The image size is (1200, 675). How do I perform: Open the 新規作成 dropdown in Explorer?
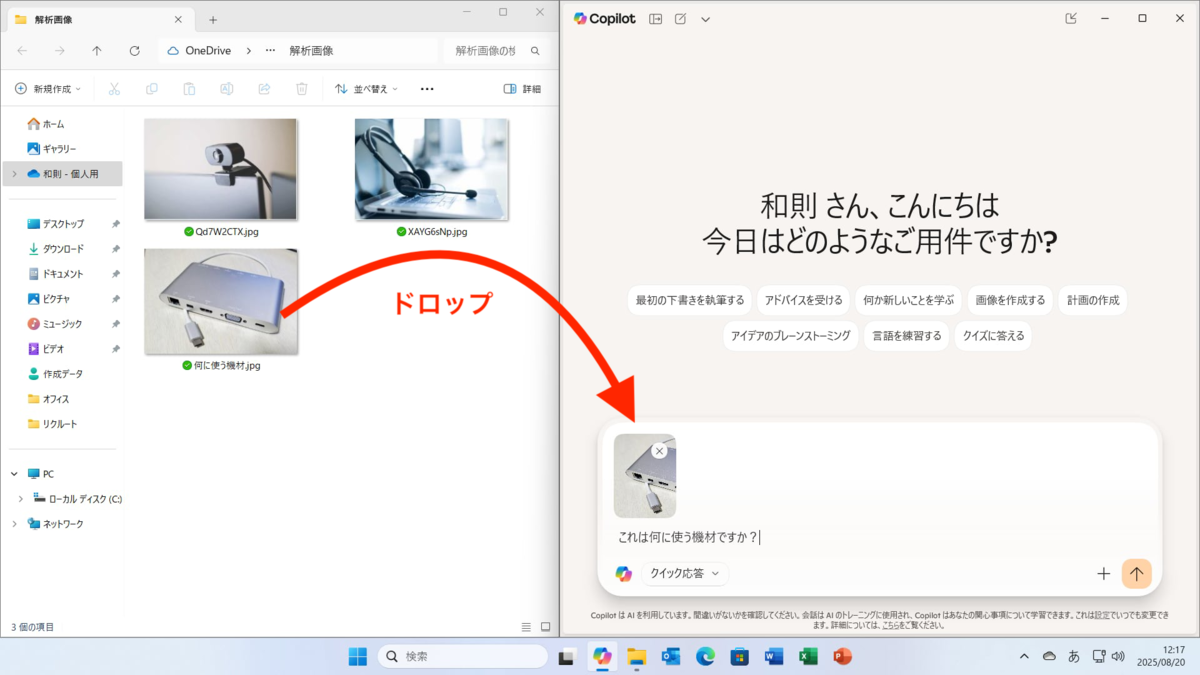point(49,89)
